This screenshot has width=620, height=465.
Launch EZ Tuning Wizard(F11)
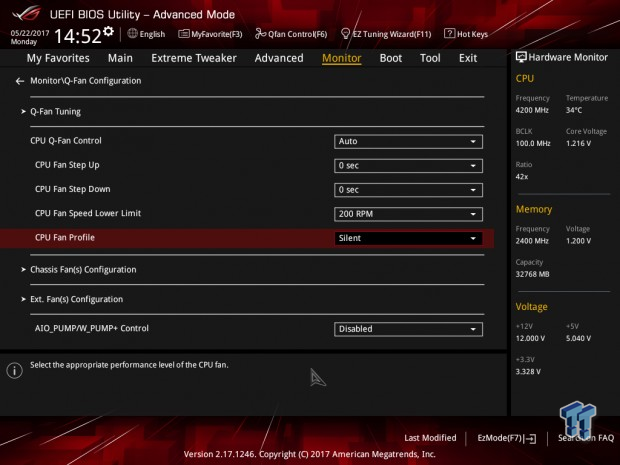click(391, 34)
